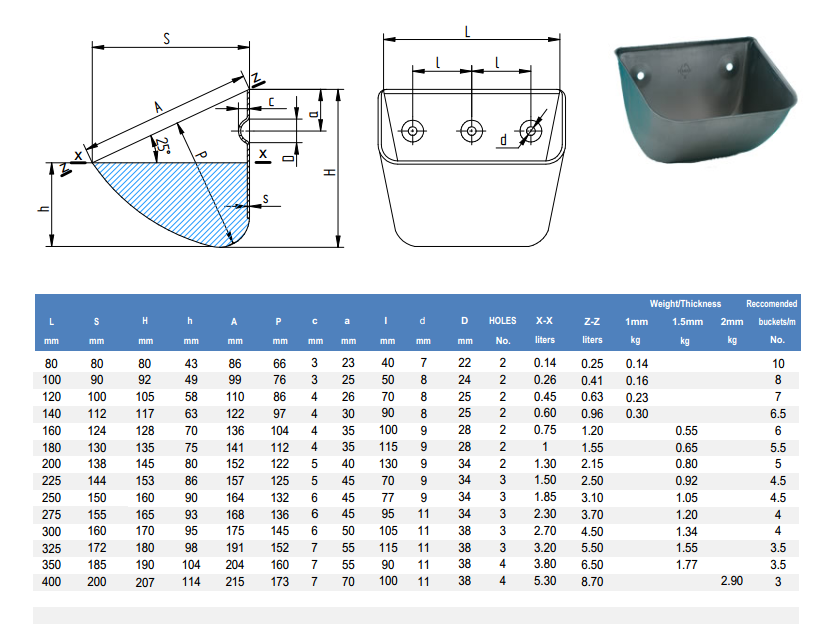Click the '2mm' weight column header
The image size is (834, 628).
[x=732, y=322]
